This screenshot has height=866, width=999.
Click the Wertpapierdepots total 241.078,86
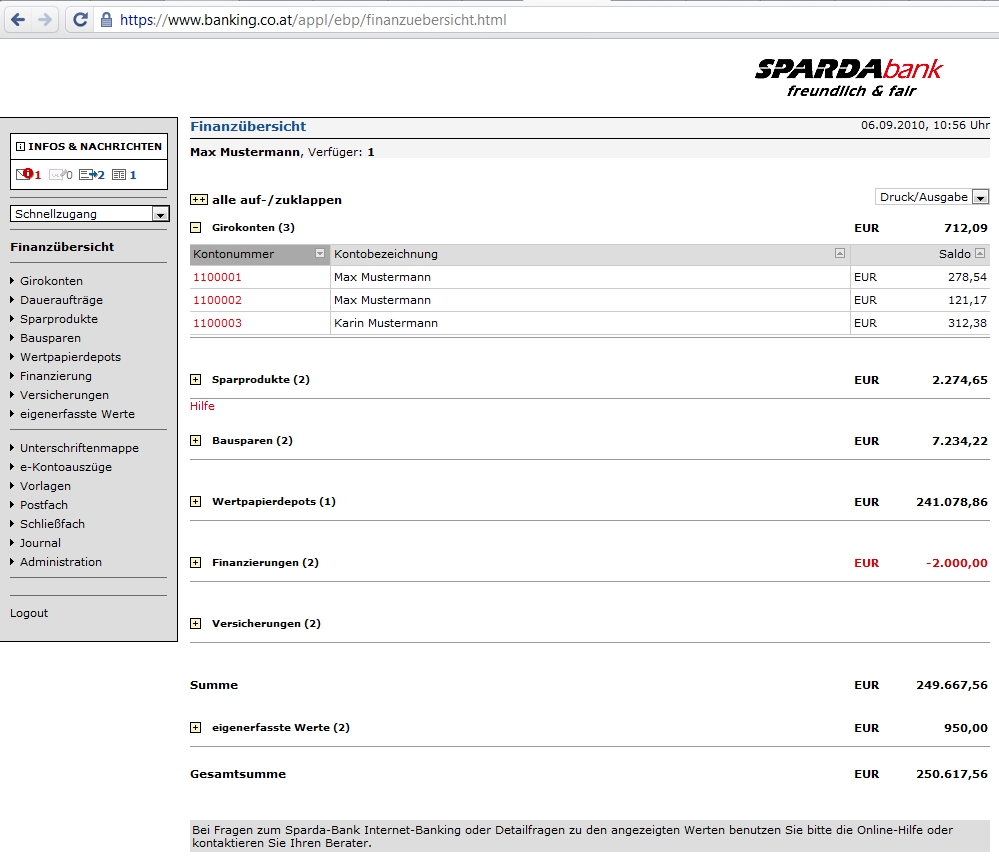pyautogui.click(x=952, y=502)
